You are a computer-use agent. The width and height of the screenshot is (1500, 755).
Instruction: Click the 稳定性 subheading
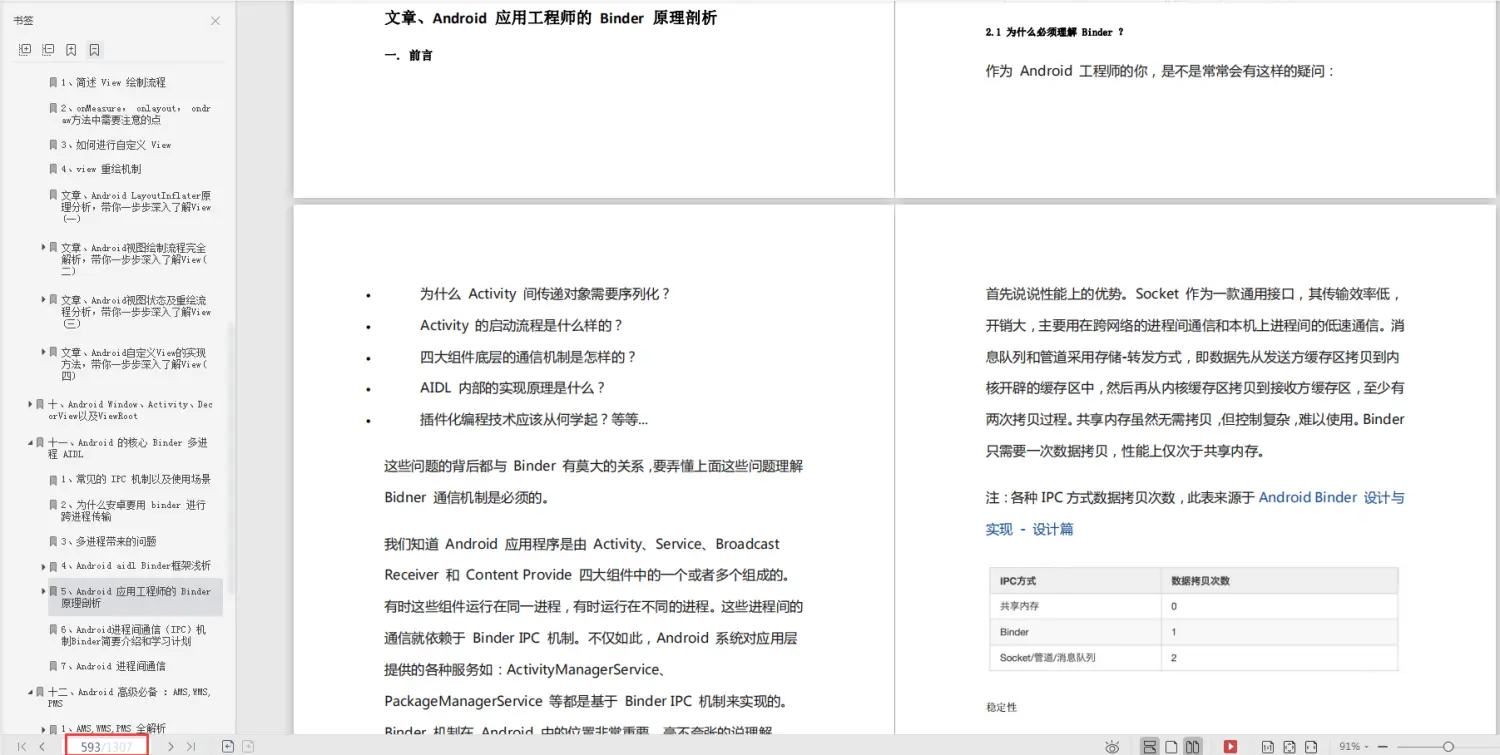pos(1001,707)
